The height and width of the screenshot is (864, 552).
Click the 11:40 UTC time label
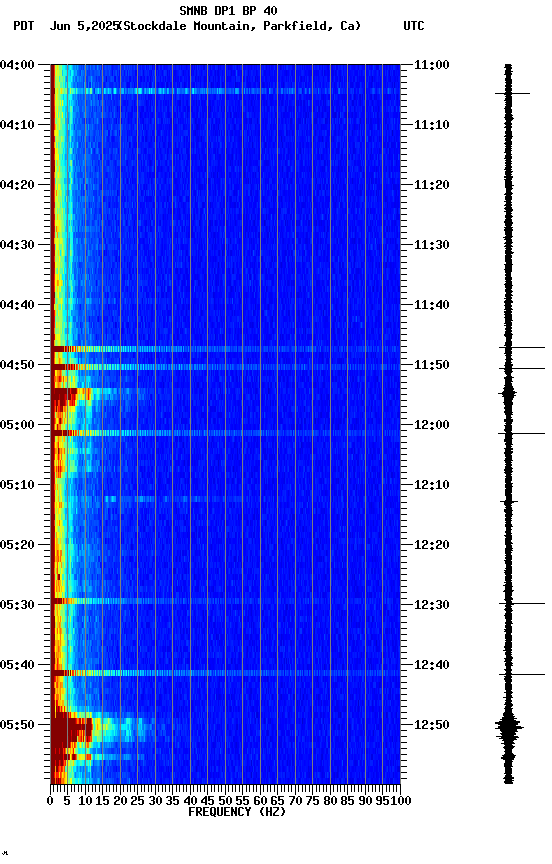coord(431,305)
